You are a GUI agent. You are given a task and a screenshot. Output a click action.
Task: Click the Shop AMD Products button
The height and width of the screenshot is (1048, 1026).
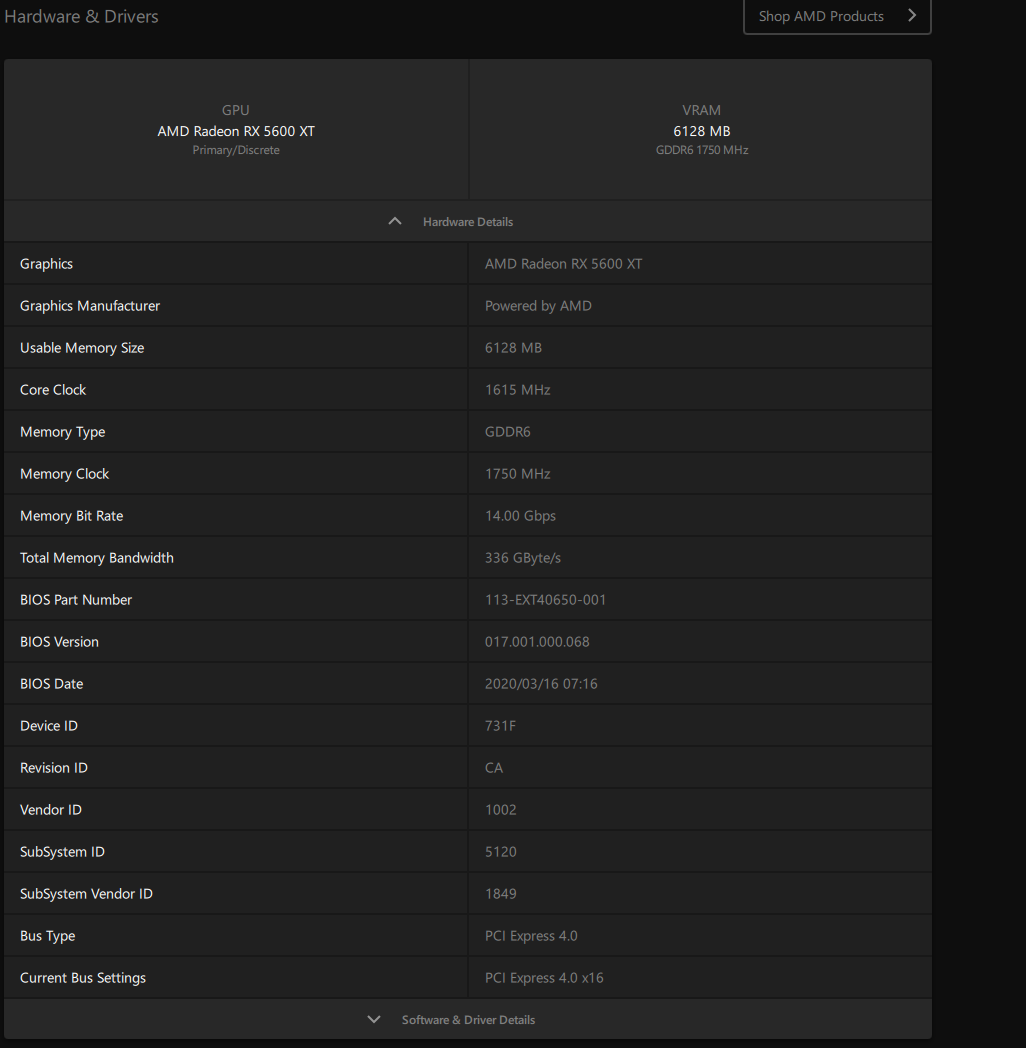pos(837,16)
